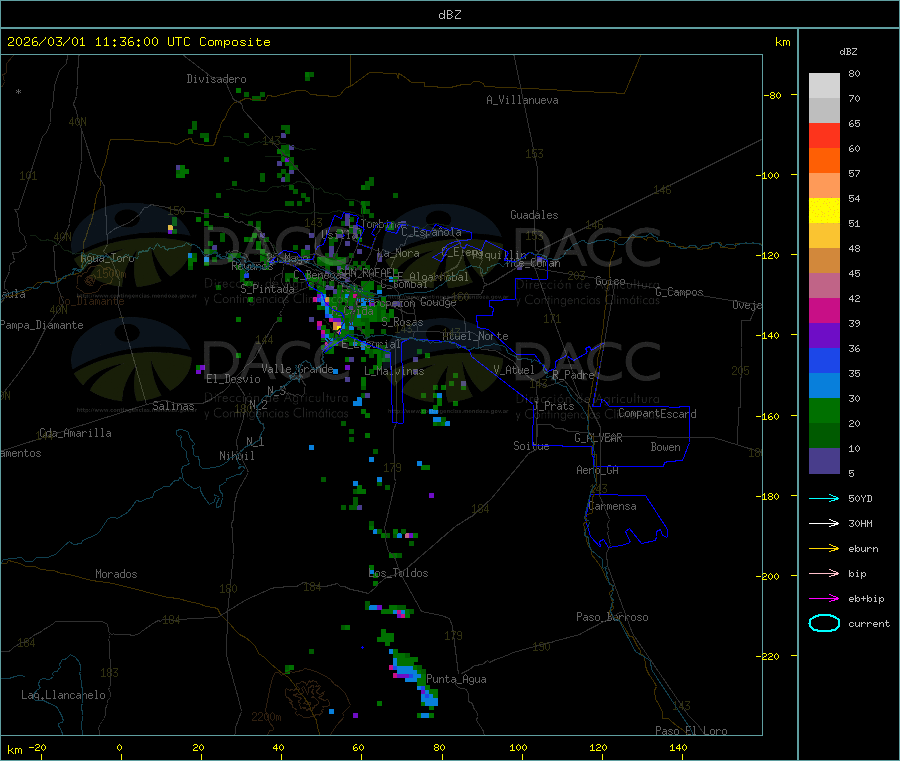Click the 'El_Desvio' place label
900x761 pixels.
pos(233,379)
